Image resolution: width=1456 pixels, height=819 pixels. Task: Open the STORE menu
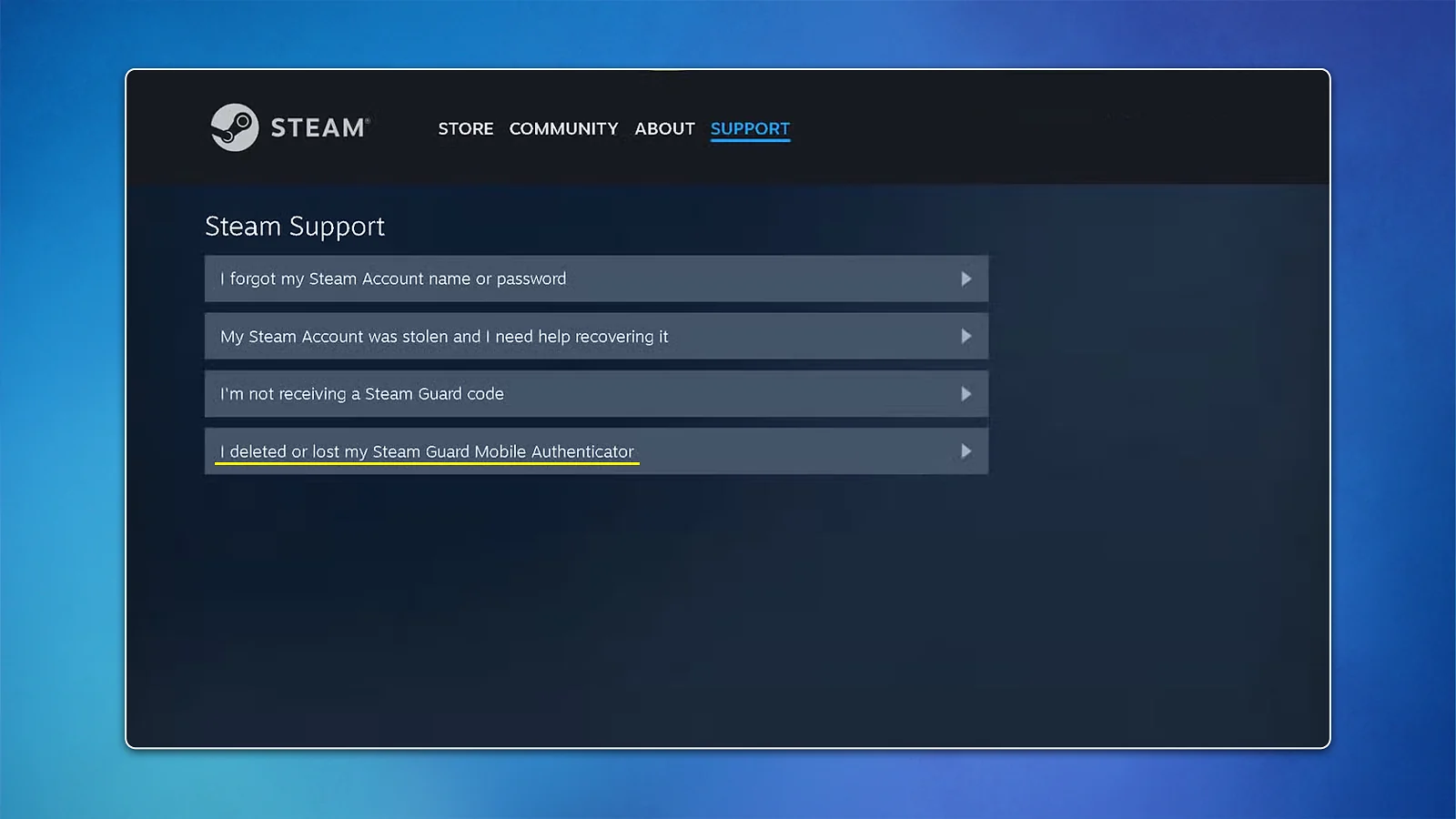click(466, 129)
